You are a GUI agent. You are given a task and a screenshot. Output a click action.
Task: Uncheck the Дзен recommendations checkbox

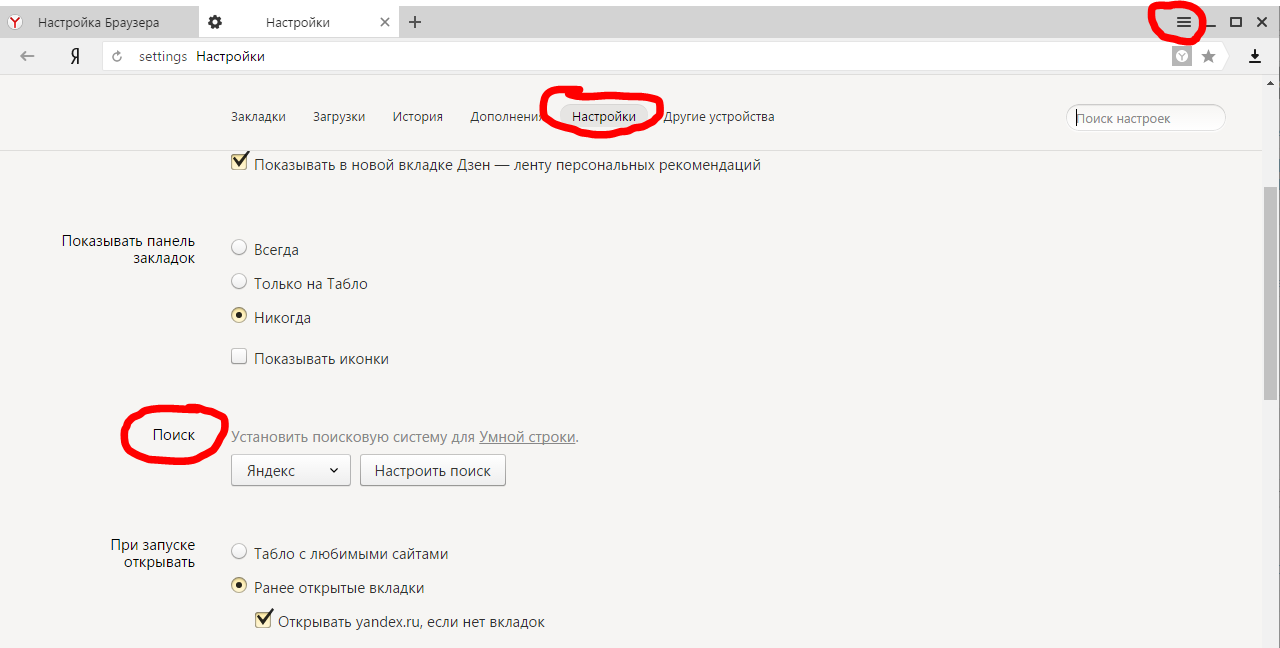[239, 162]
